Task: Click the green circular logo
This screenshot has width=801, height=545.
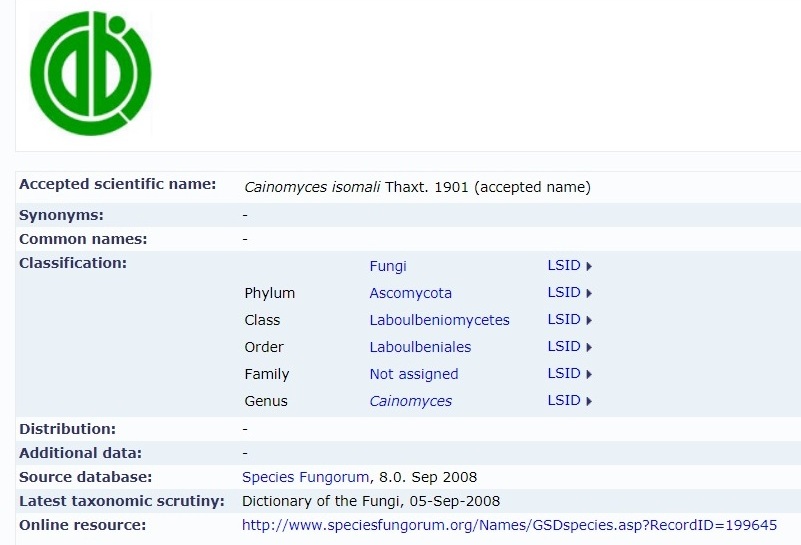Action: (x=90, y=73)
